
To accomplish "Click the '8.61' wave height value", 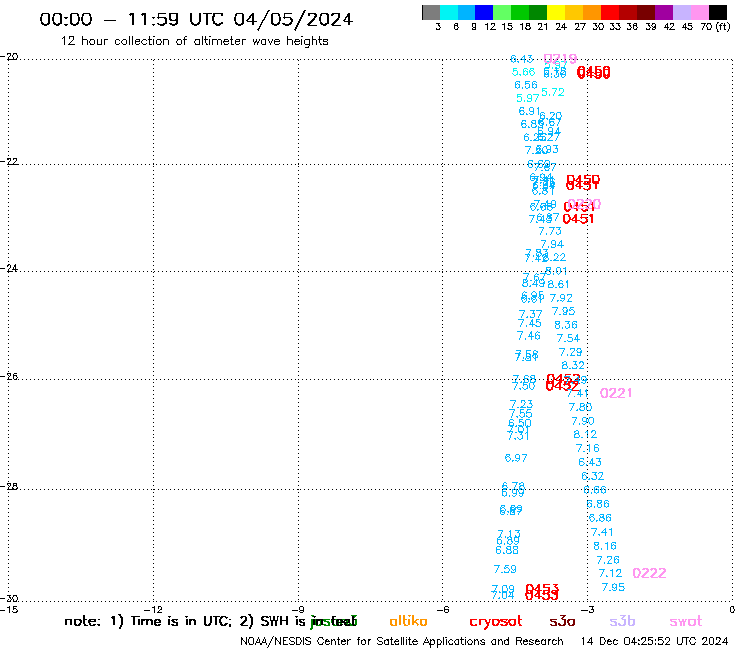I will [558, 284].
